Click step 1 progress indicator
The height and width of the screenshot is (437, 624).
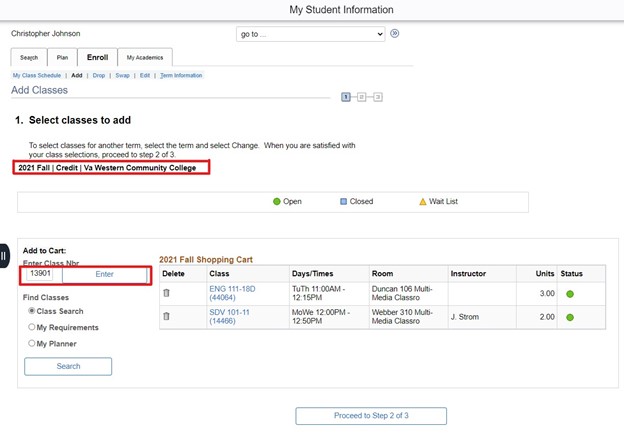click(345, 97)
